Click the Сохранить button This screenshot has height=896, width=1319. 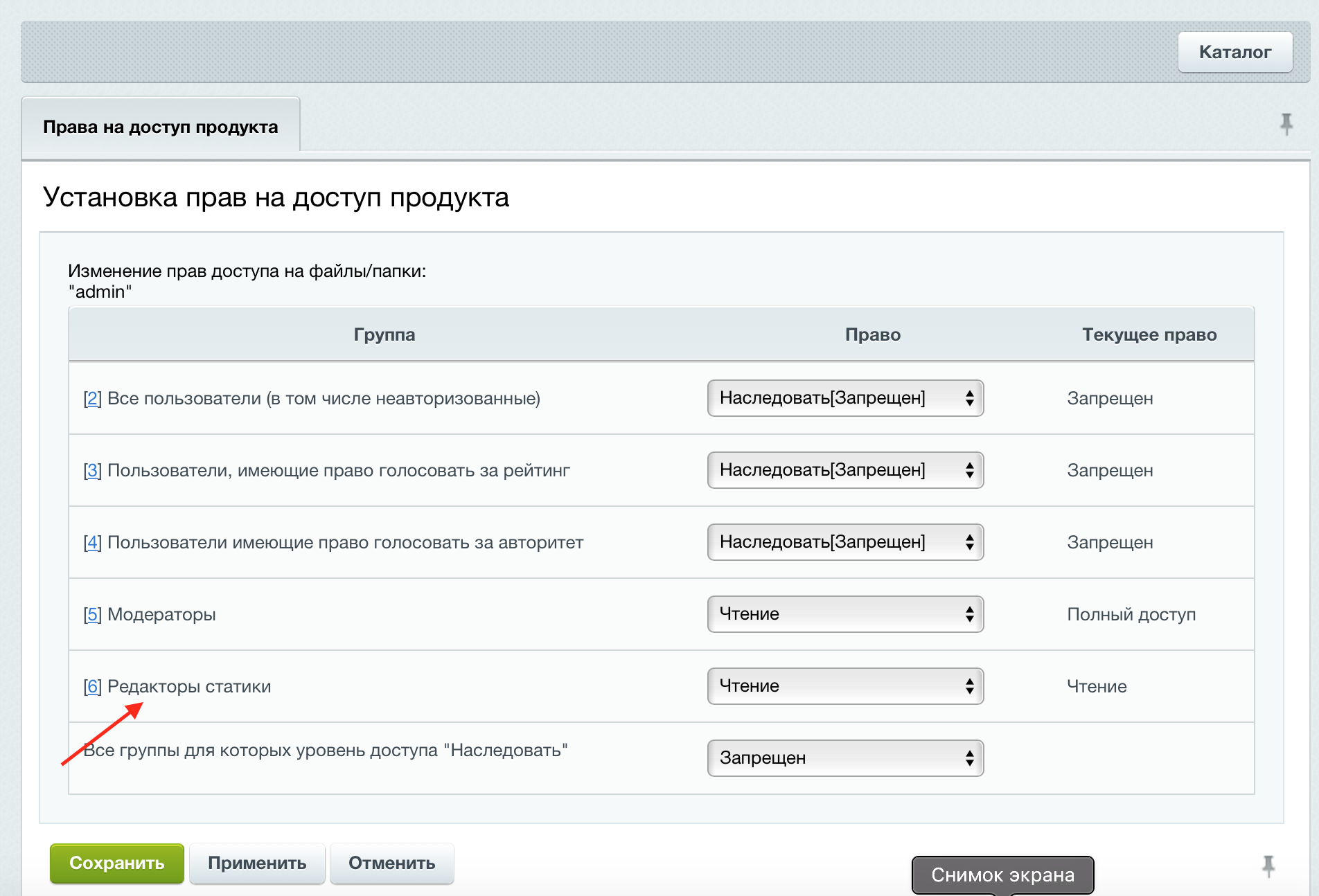click(x=117, y=863)
